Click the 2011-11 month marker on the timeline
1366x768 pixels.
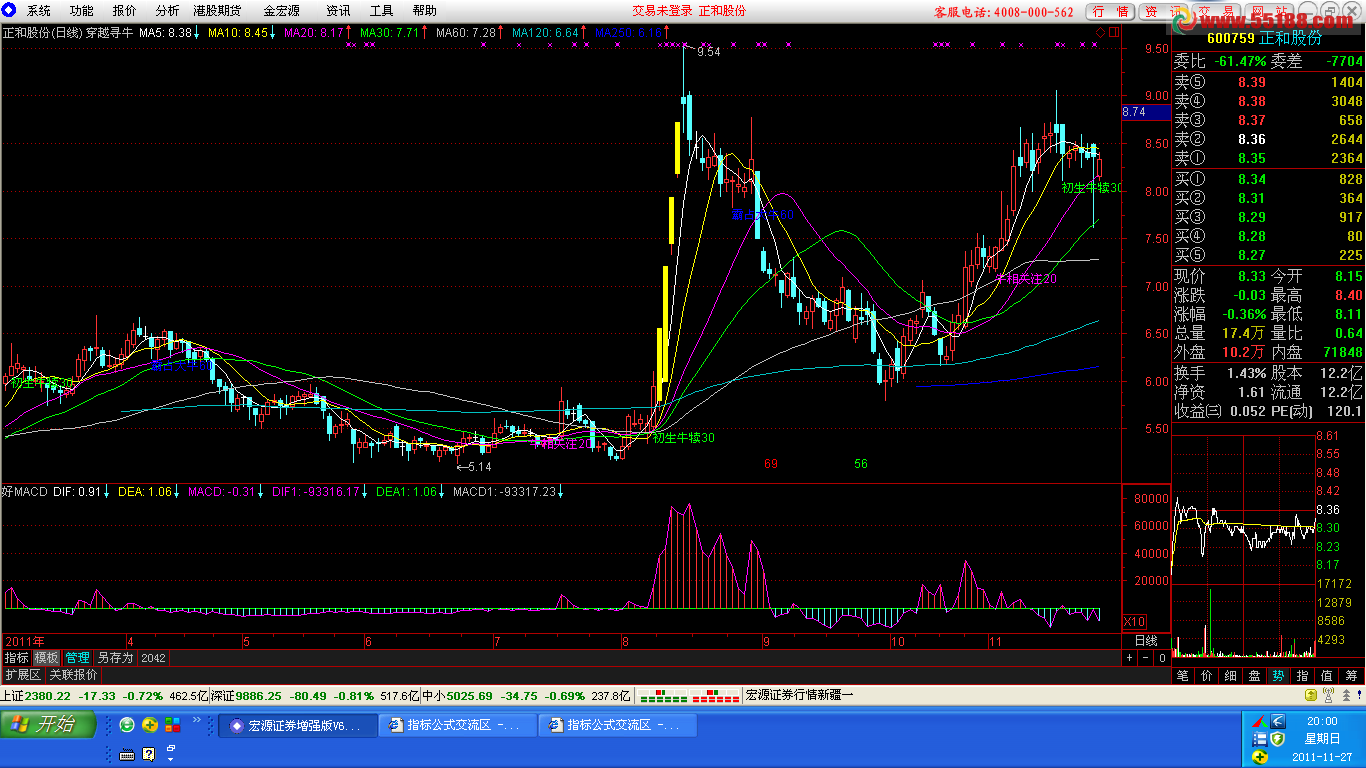click(995, 641)
